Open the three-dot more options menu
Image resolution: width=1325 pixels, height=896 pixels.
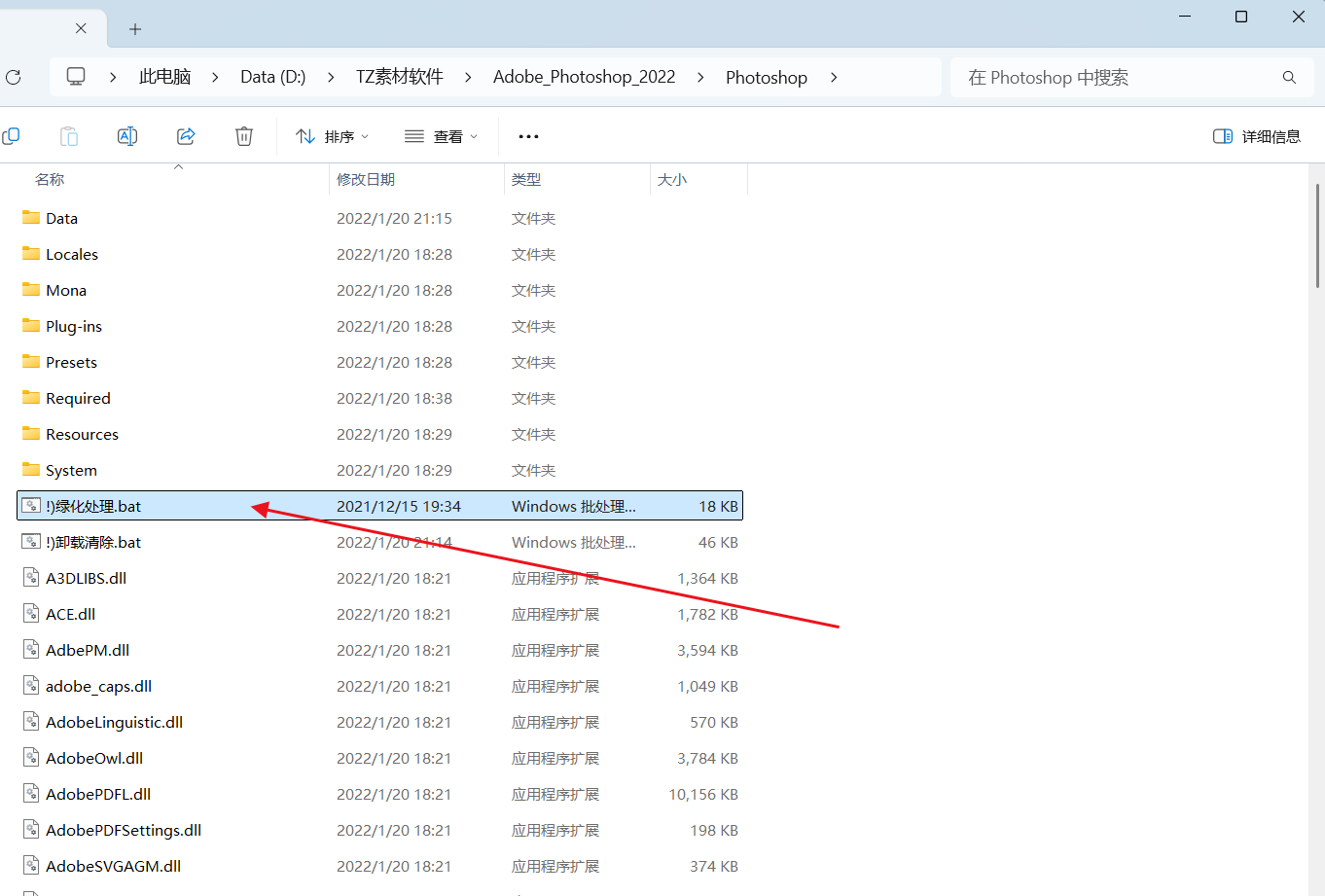point(528,136)
